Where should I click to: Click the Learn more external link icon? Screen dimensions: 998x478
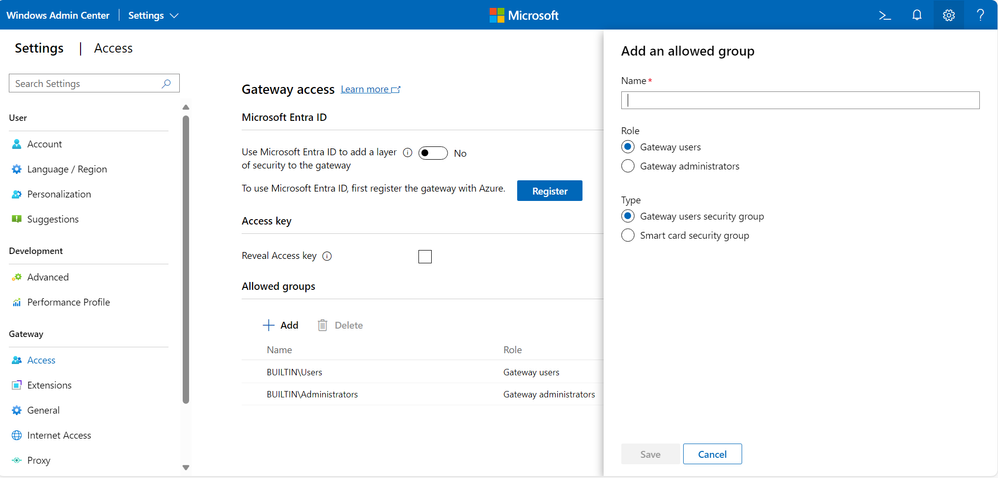(x=396, y=90)
